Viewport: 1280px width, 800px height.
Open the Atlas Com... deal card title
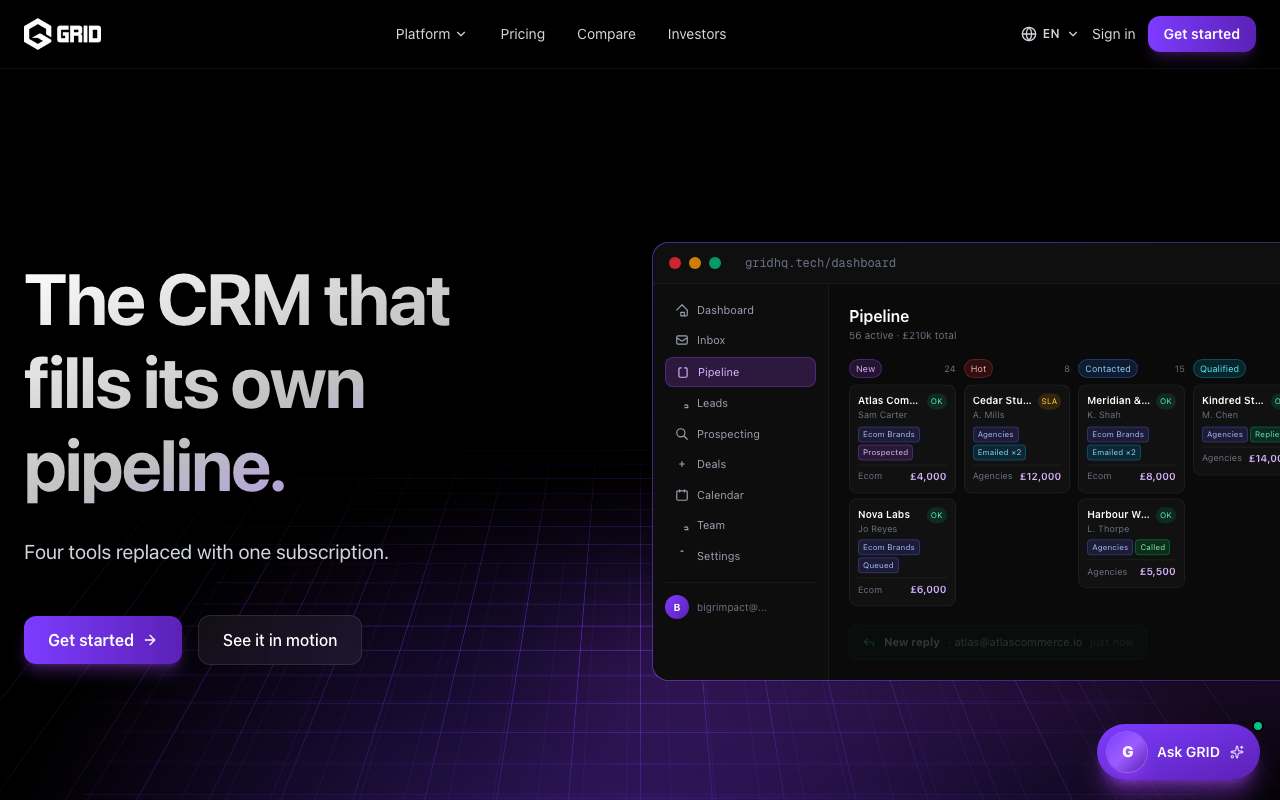tap(888, 401)
